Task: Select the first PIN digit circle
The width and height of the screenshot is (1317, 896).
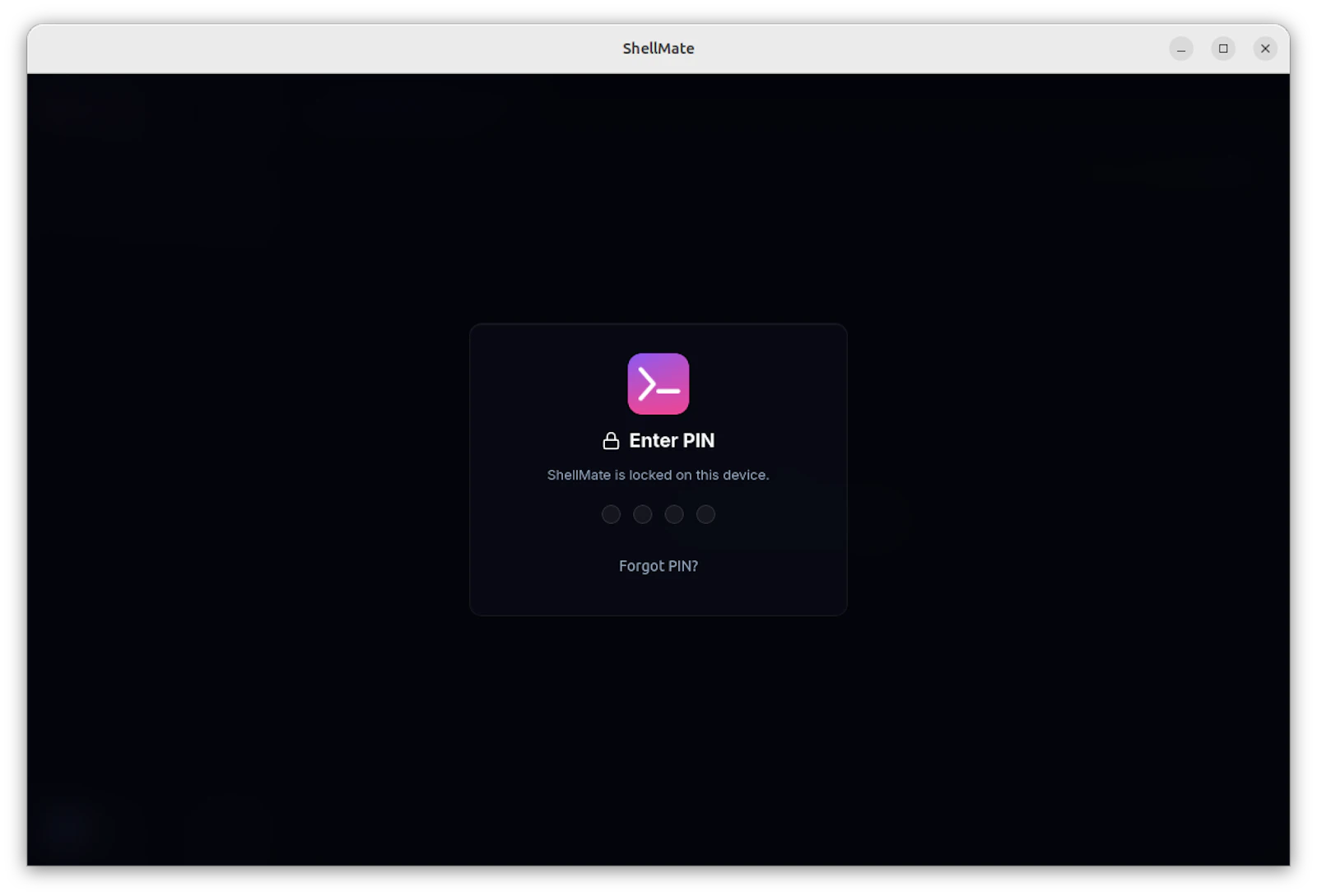Action: 611,514
